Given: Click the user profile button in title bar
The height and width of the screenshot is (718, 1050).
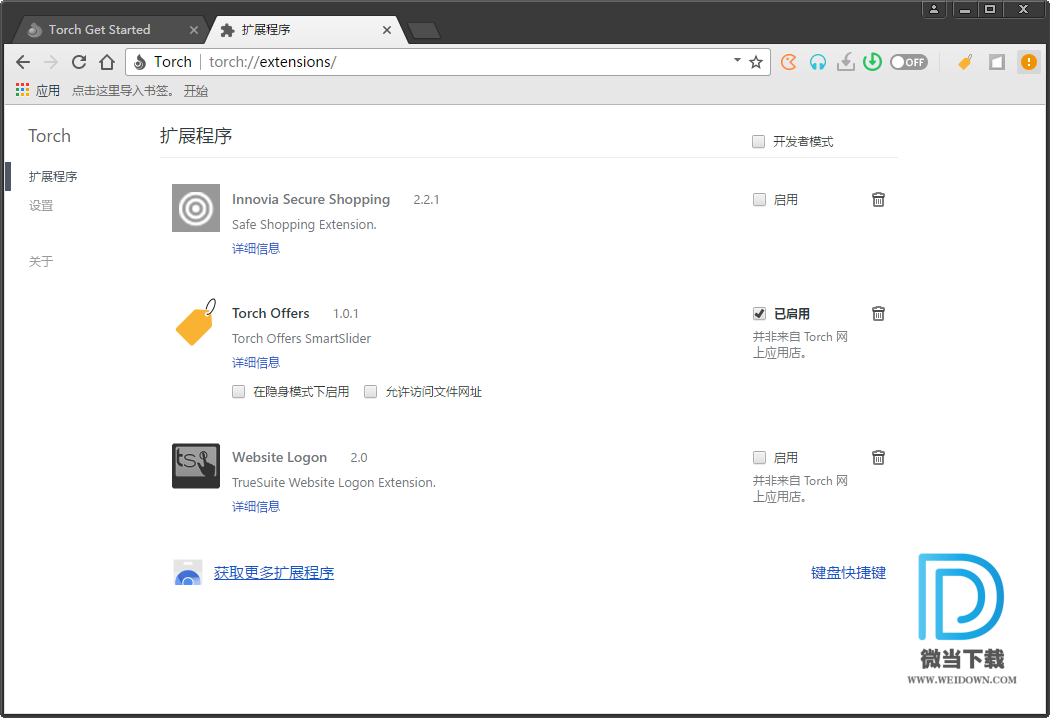Looking at the screenshot, I should tap(933, 9).
